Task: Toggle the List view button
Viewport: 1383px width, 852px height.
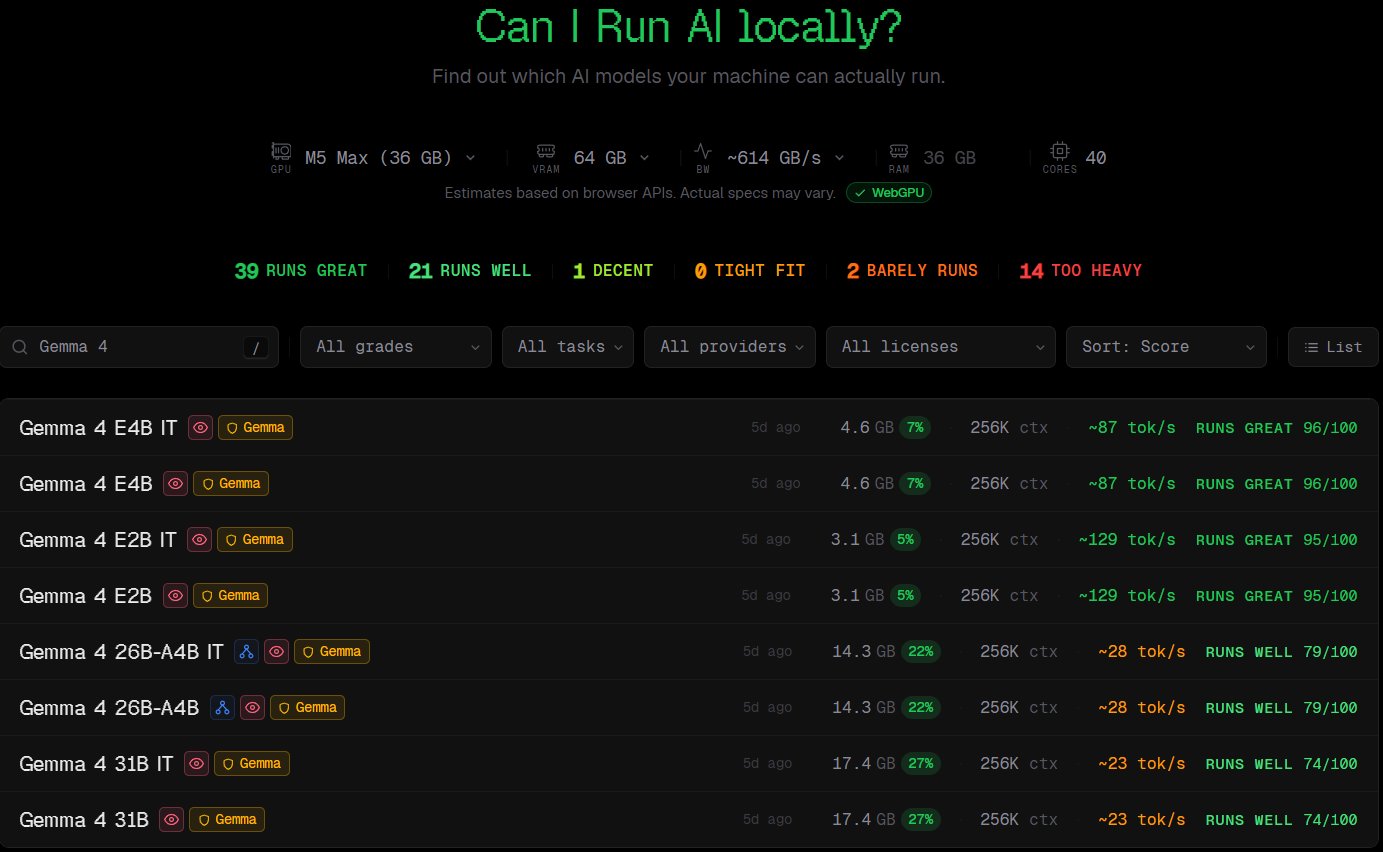Action: click(x=1332, y=347)
